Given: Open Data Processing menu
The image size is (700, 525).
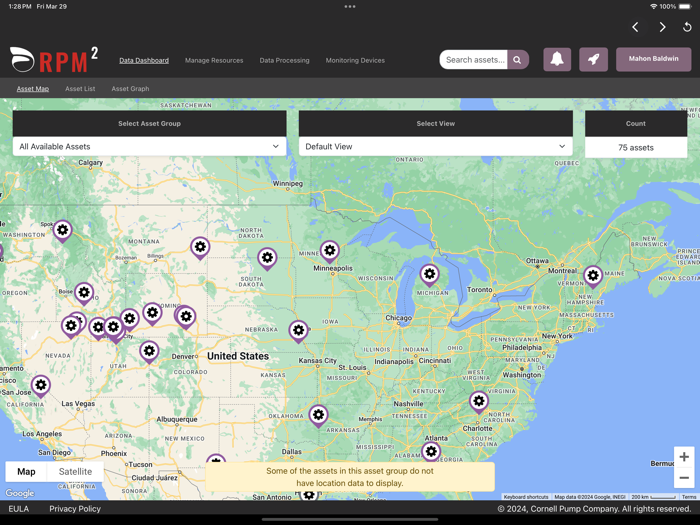Looking at the screenshot, I should pos(284,60).
